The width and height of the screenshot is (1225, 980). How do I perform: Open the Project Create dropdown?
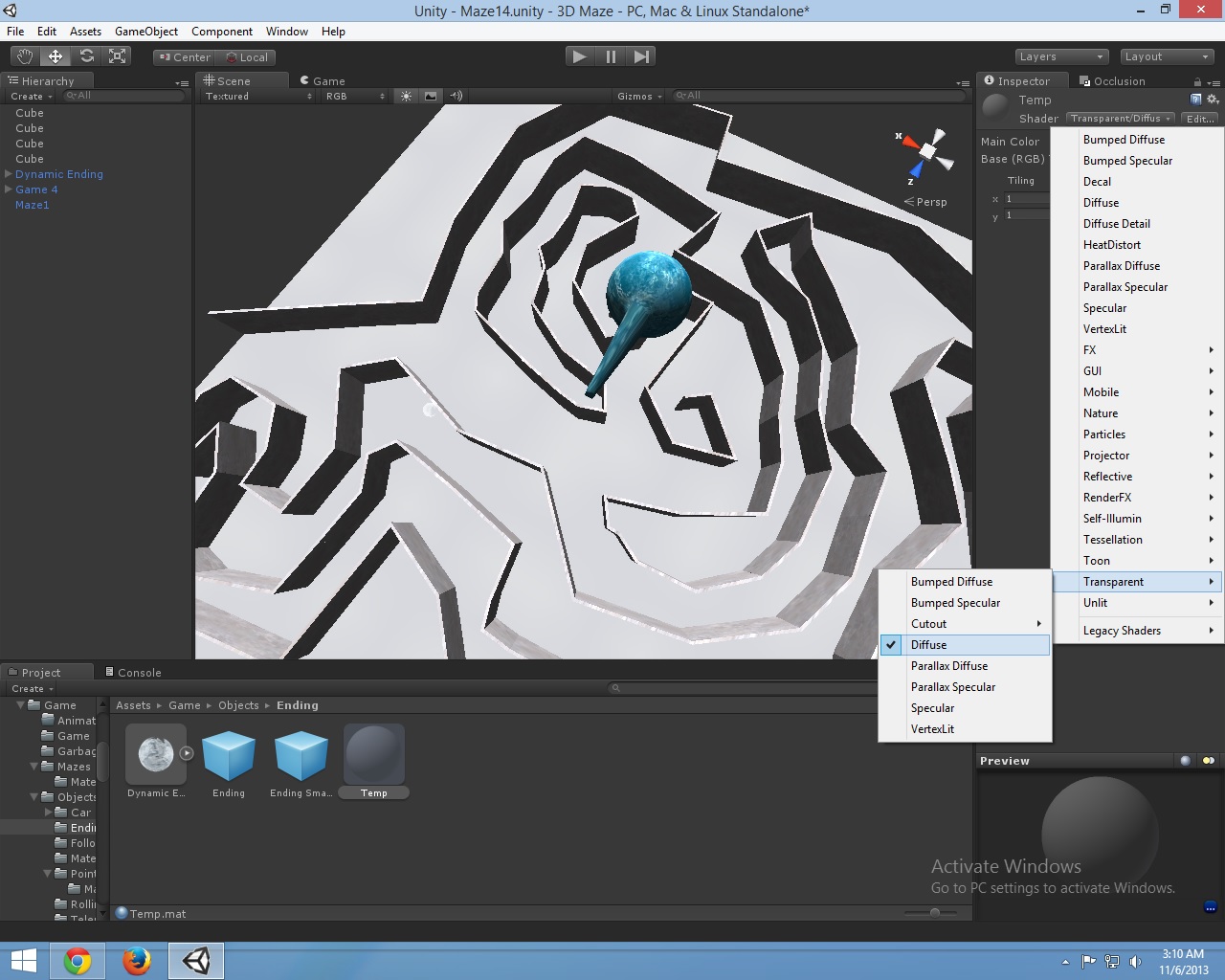pyautogui.click(x=32, y=689)
